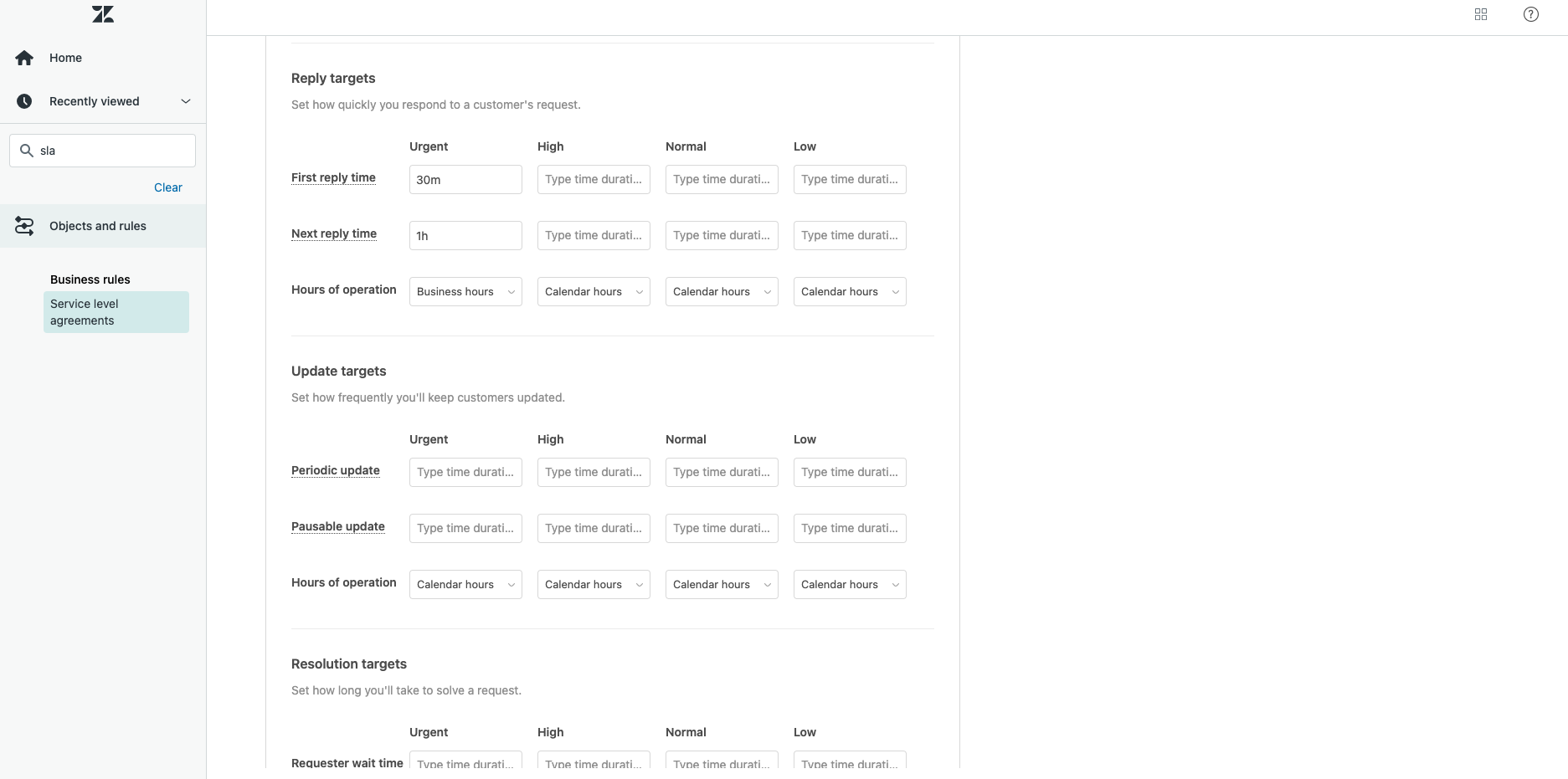Select Service level agreements menu item

(116, 312)
